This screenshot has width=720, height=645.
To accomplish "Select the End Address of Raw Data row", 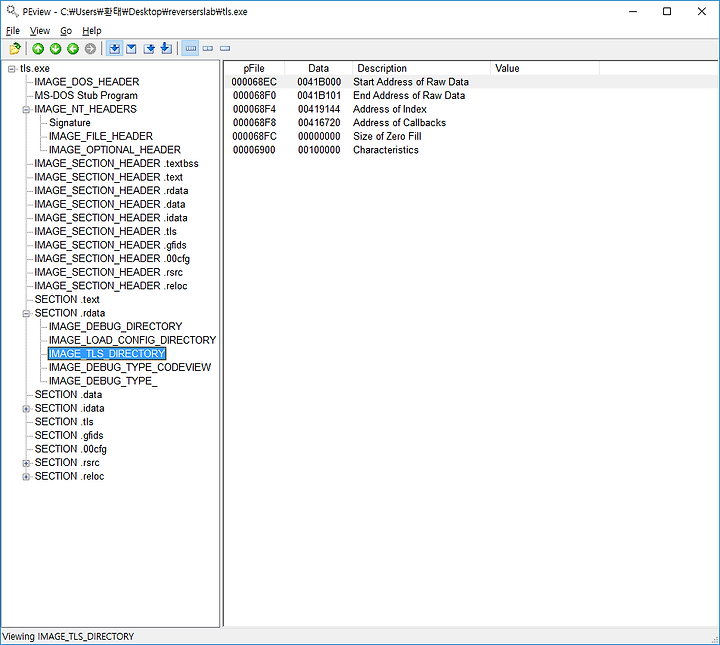I will (x=471, y=95).
